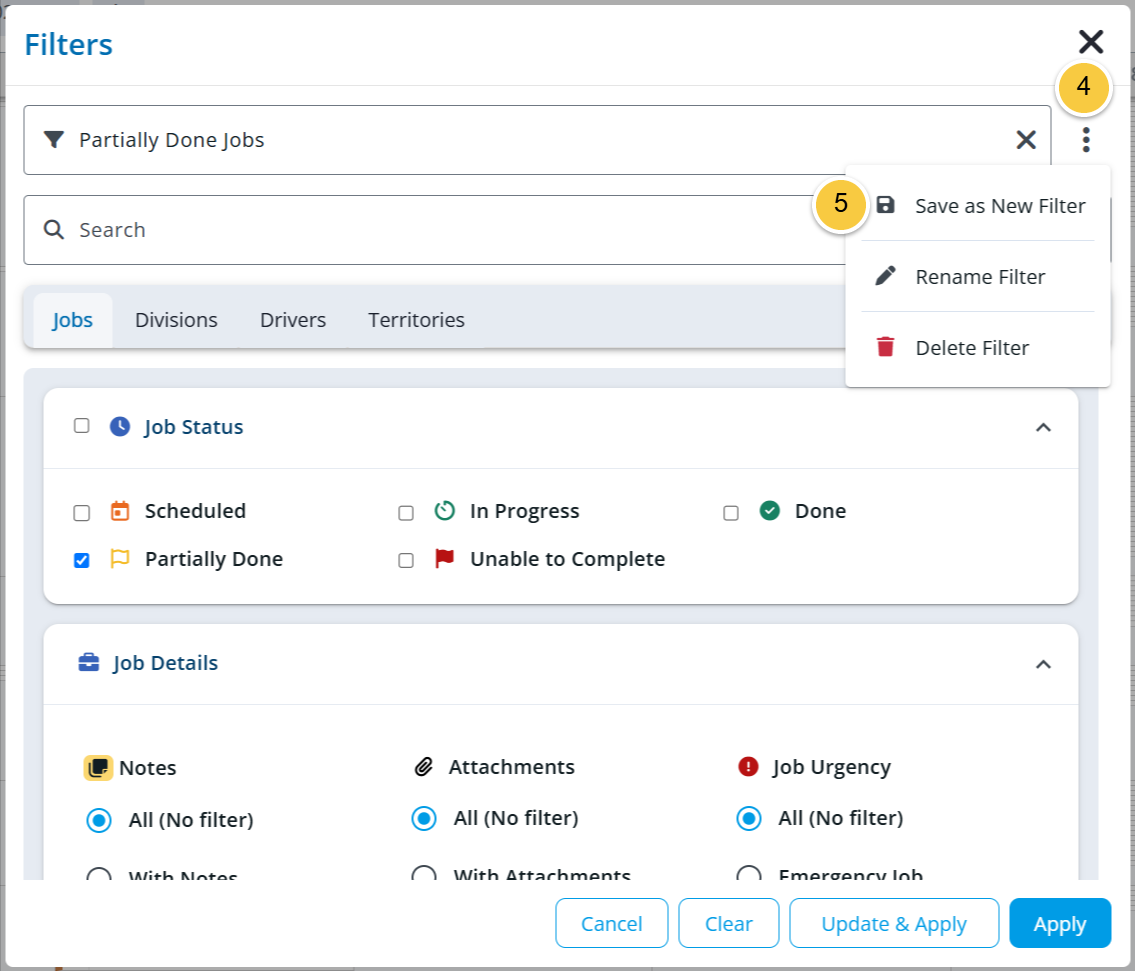This screenshot has width=1135, height=971.
Task: Close the Filters dialog
Action: (1091, 42)
